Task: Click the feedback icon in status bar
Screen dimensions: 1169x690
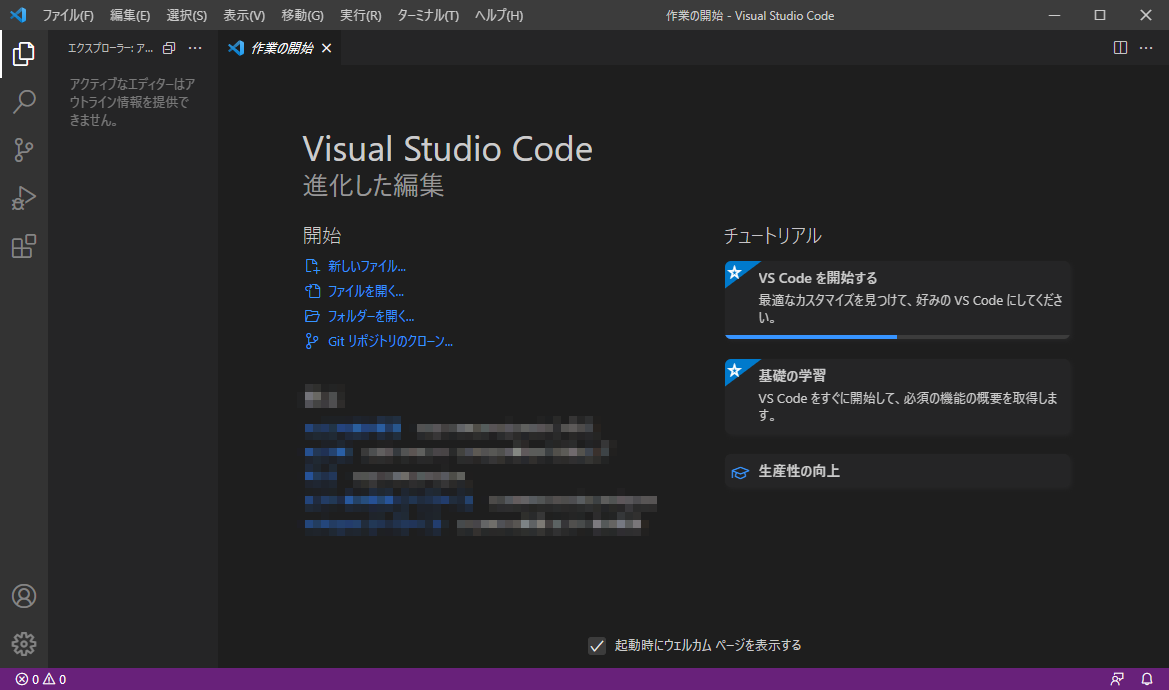Action: tap(1117, 679)
